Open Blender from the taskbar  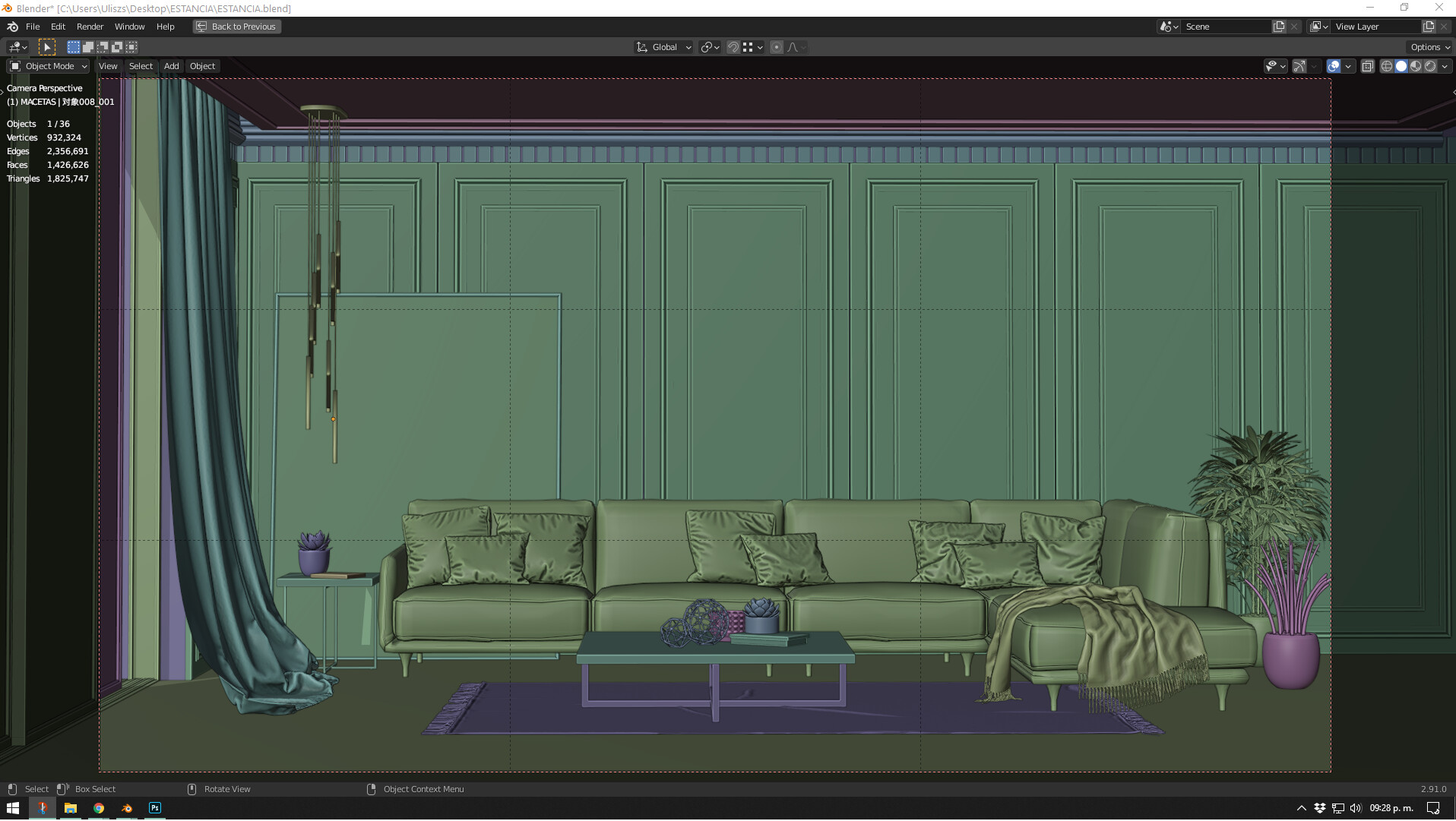click(127, 808)
